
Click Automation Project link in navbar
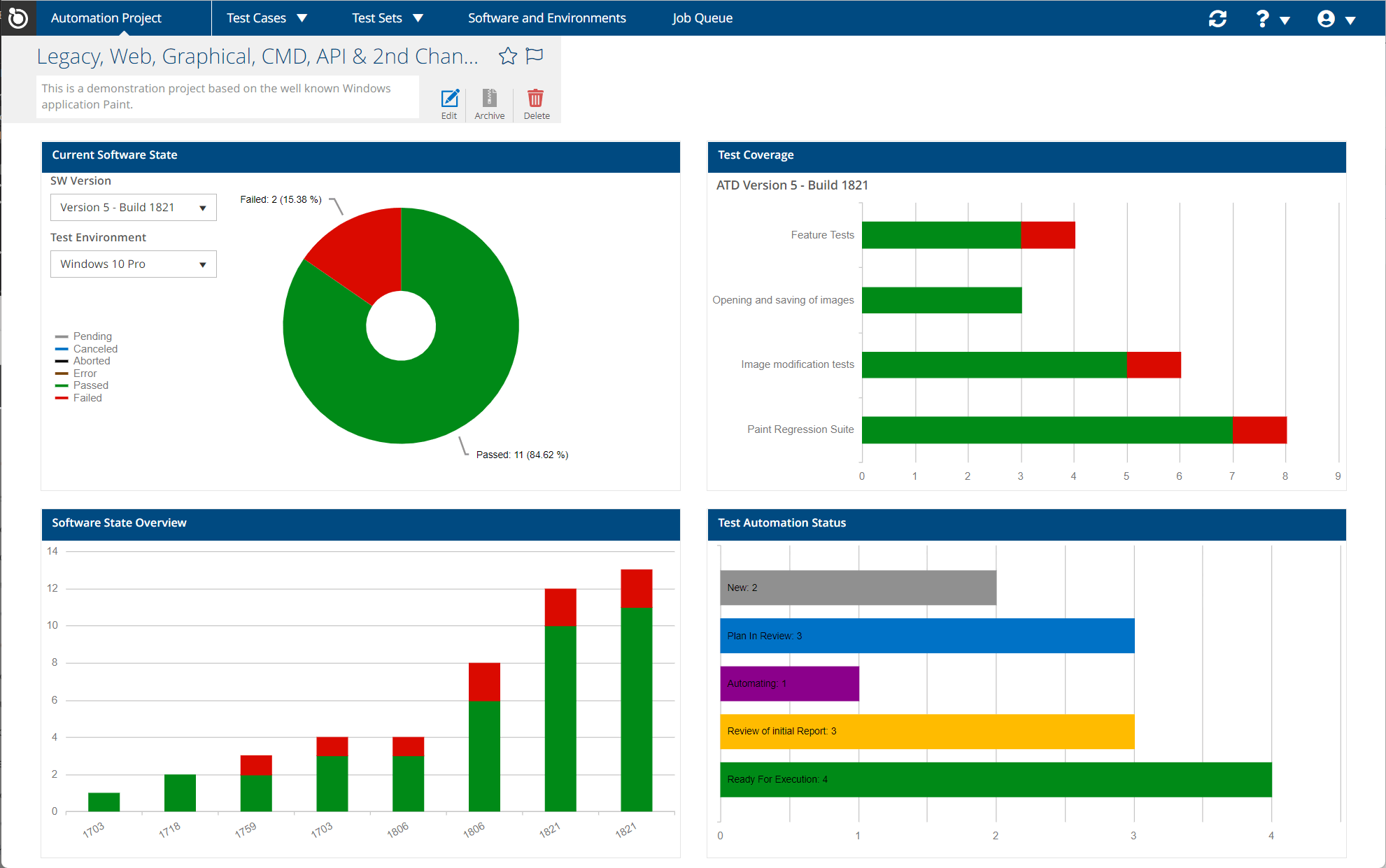[106, 18]
